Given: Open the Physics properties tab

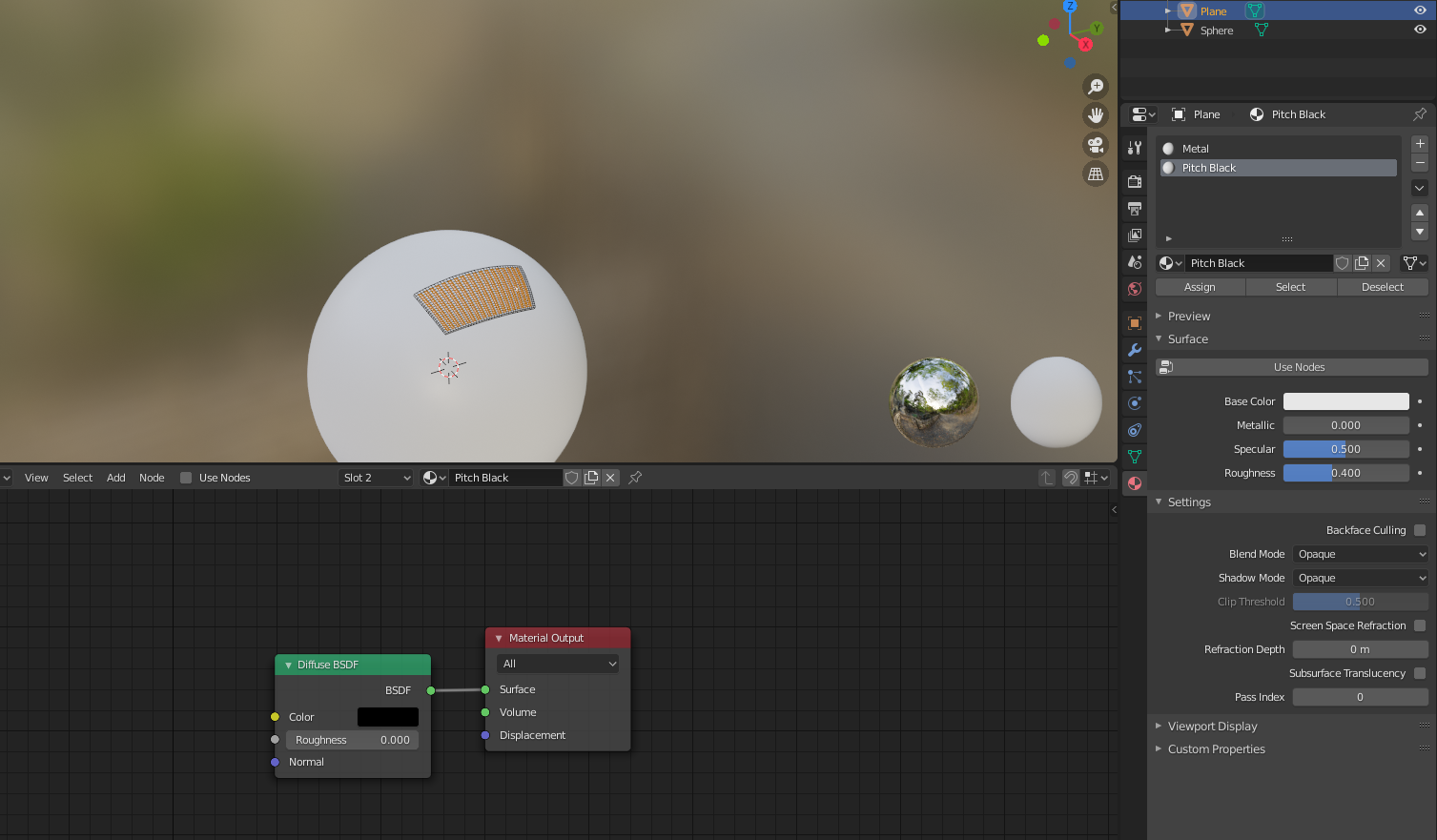Looking at the screenshot, I should coord(1135,403).
